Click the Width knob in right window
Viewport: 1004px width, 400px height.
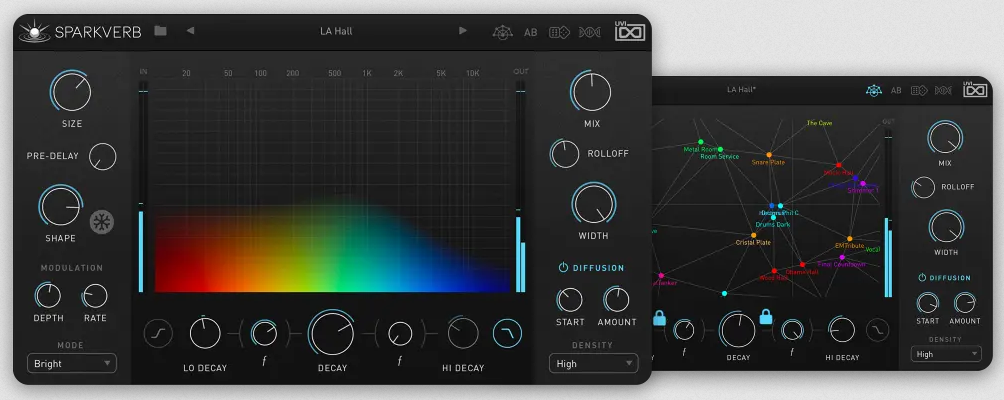pos(946,227)
